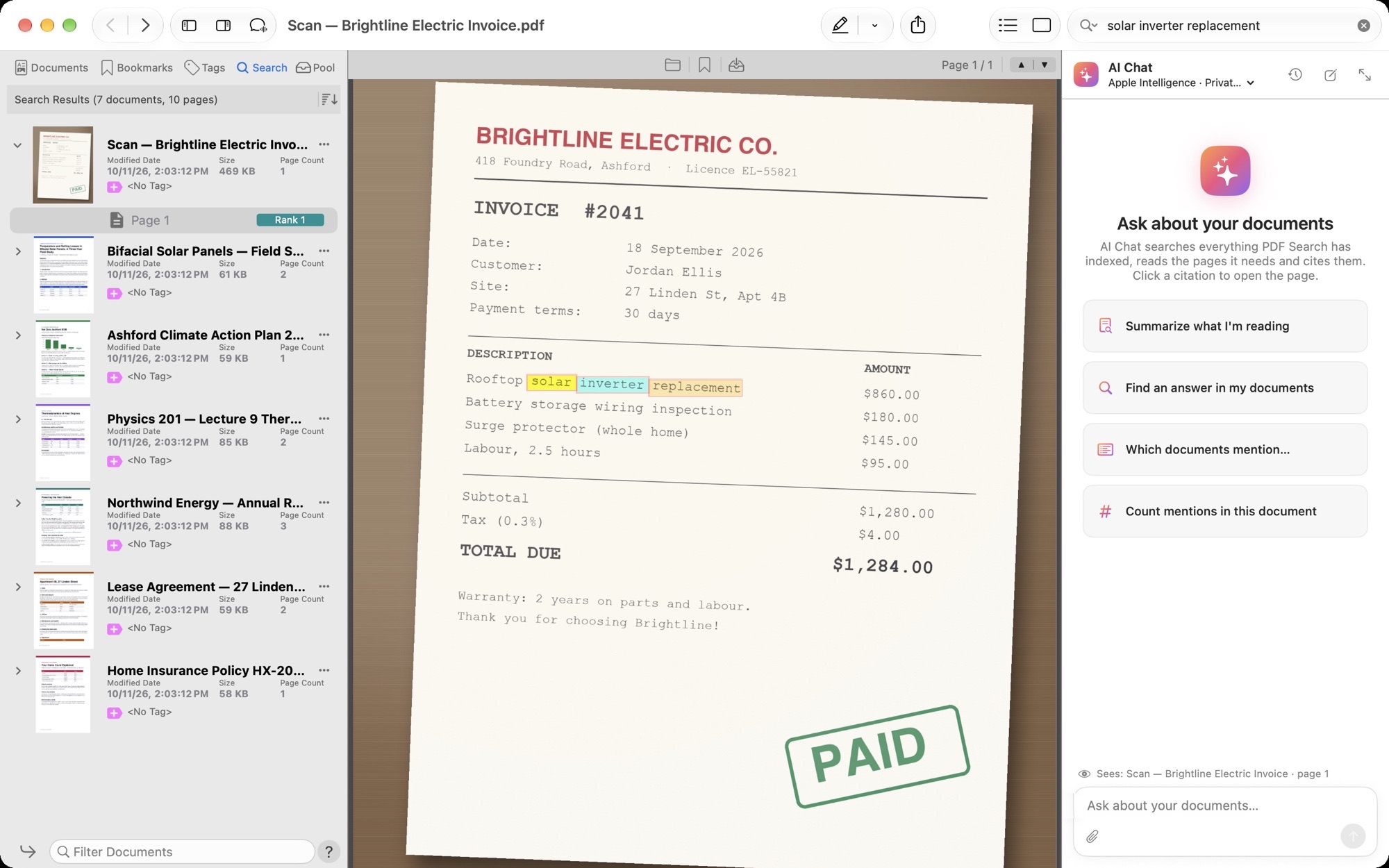Select the markup pen tool
Viewport: 1389px width, 868px height.
pyautogui.click(x=840, y=26)
